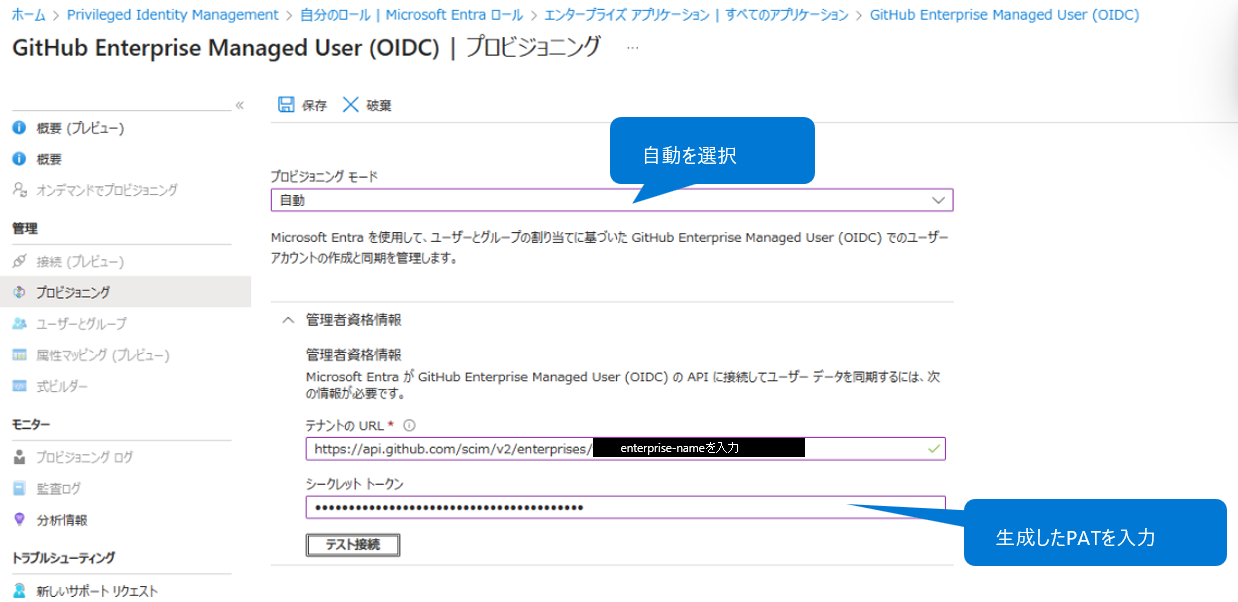Click the プロビジョニング sync icon in sidebar

point(19,292)
